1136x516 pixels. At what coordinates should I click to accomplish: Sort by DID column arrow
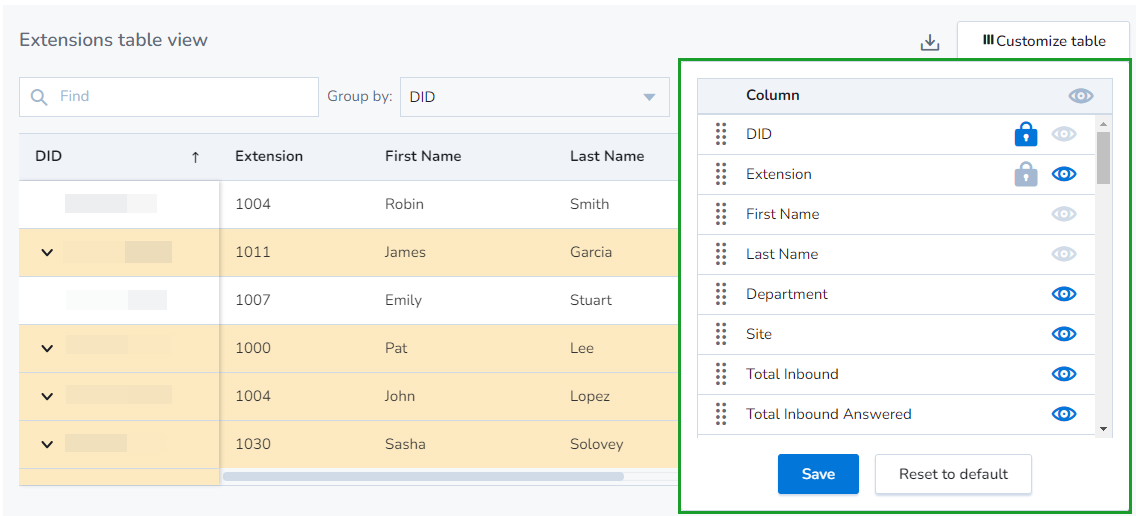(x=195, y=157)
